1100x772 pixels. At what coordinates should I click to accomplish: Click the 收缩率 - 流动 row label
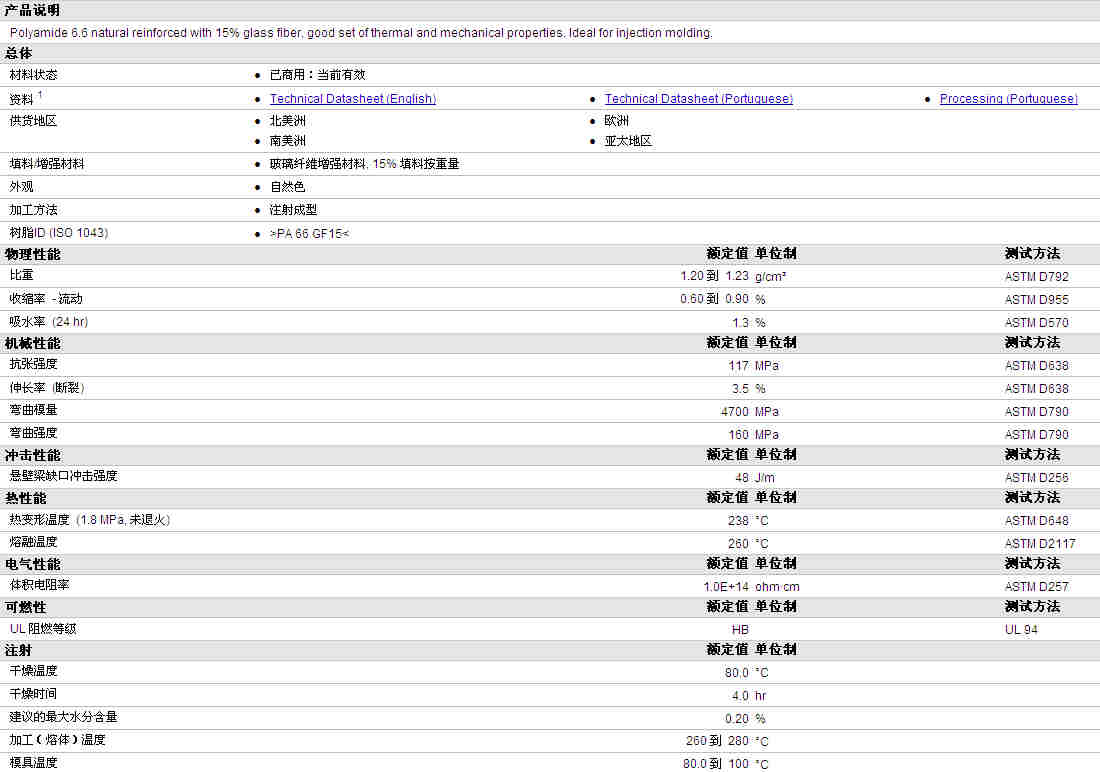[x=46, y=299]
